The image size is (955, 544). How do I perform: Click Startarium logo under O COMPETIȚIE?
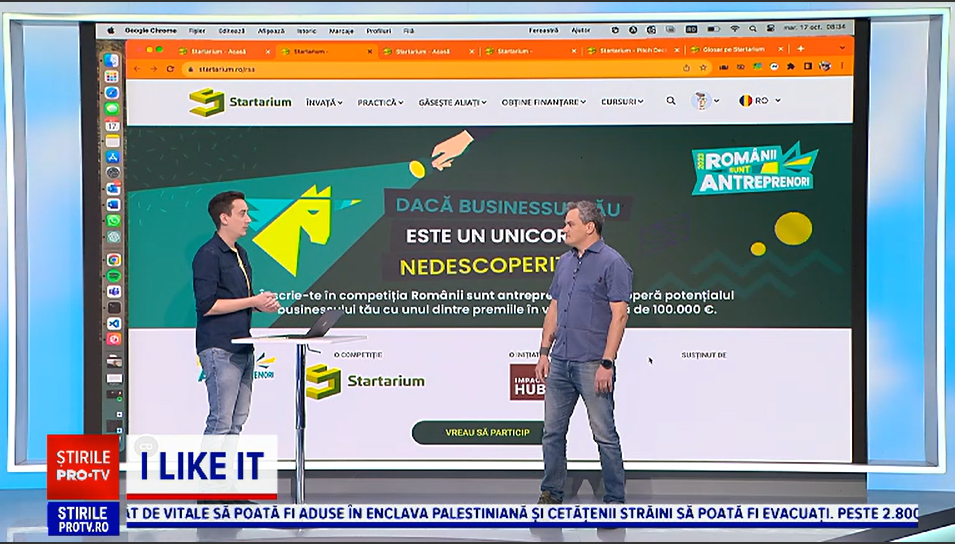pyautogui.click(x=365, y=381)
